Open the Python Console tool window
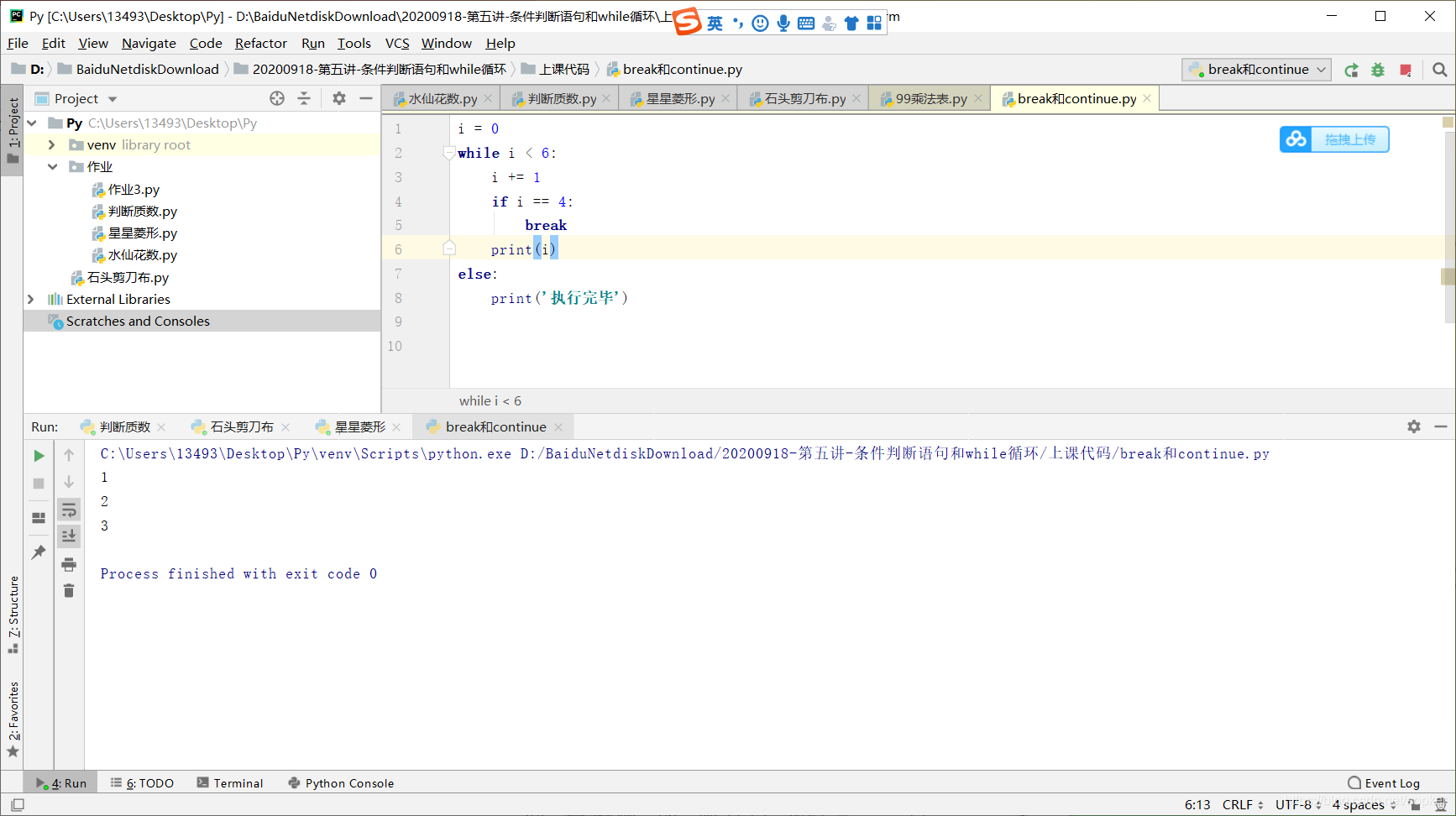The width and height of the screenshot is (1456, 816). [341, 783]
